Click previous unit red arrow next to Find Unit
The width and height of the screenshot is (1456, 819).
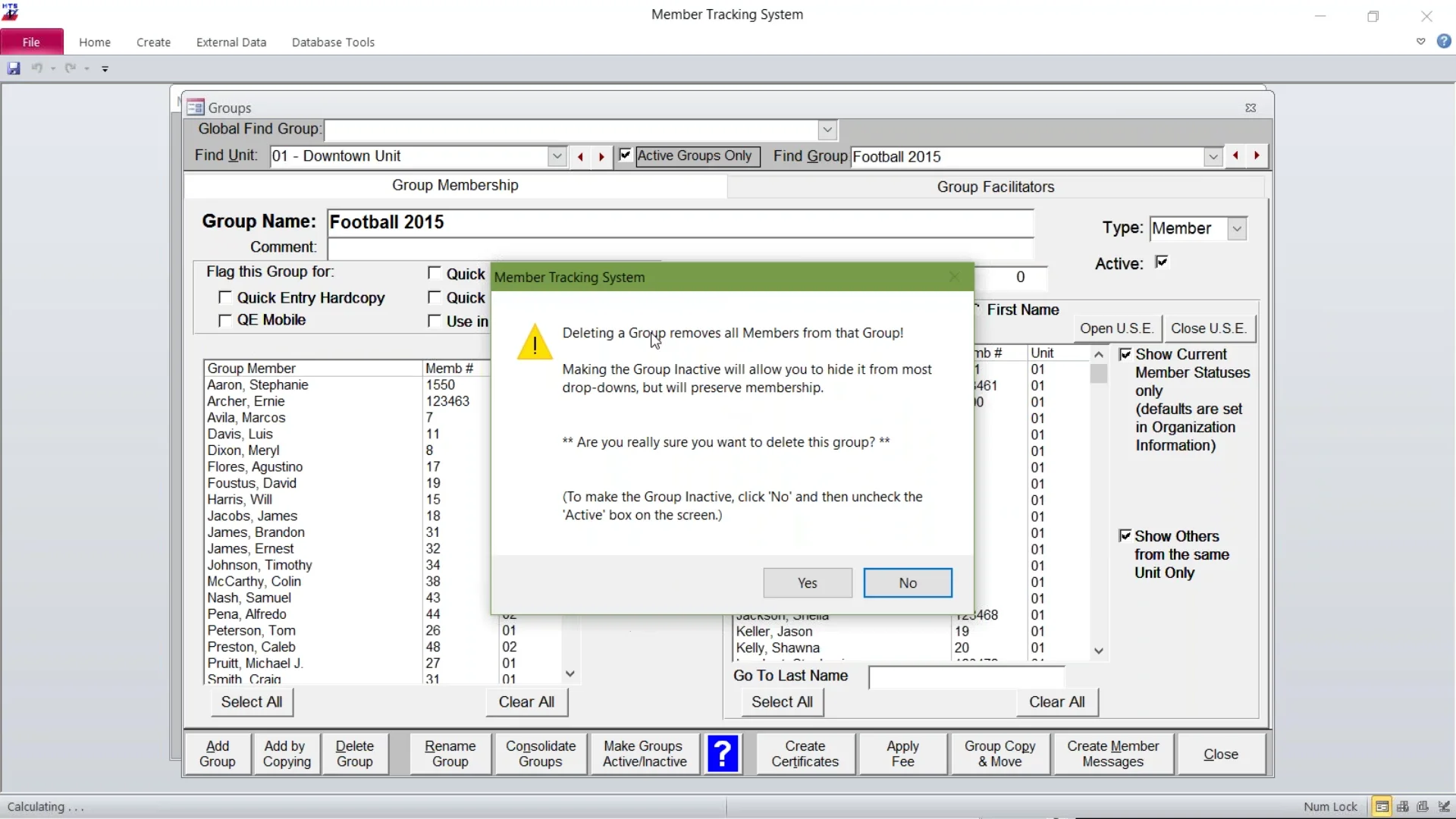coord(581,157)
